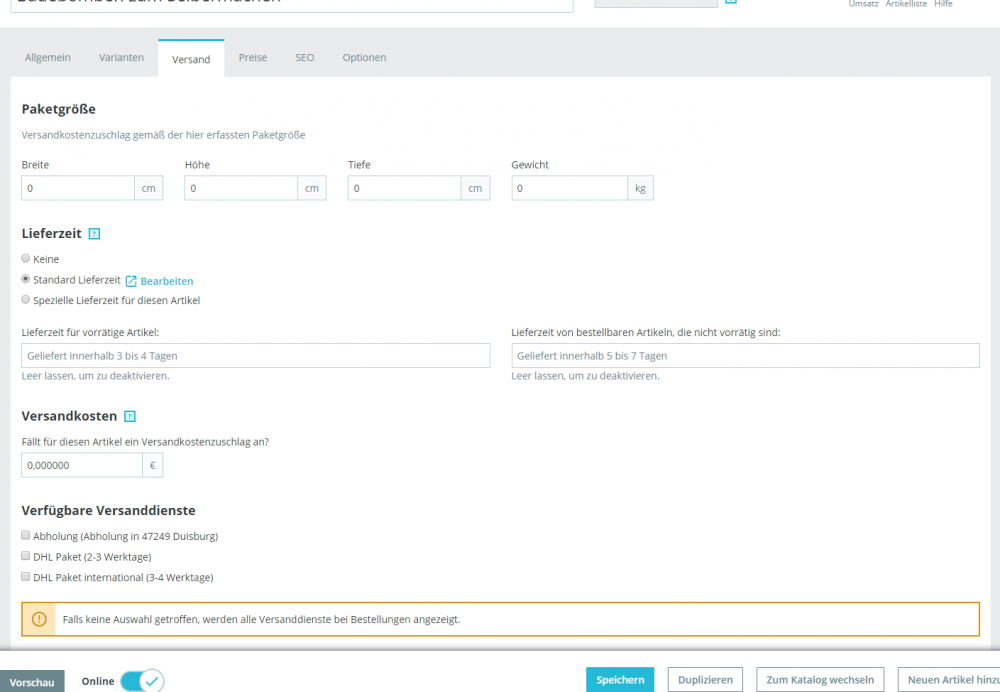Open the Bearbeiten link
Image resolution: width=1000 pixels, height=692 pixels.
pos(166,281)
